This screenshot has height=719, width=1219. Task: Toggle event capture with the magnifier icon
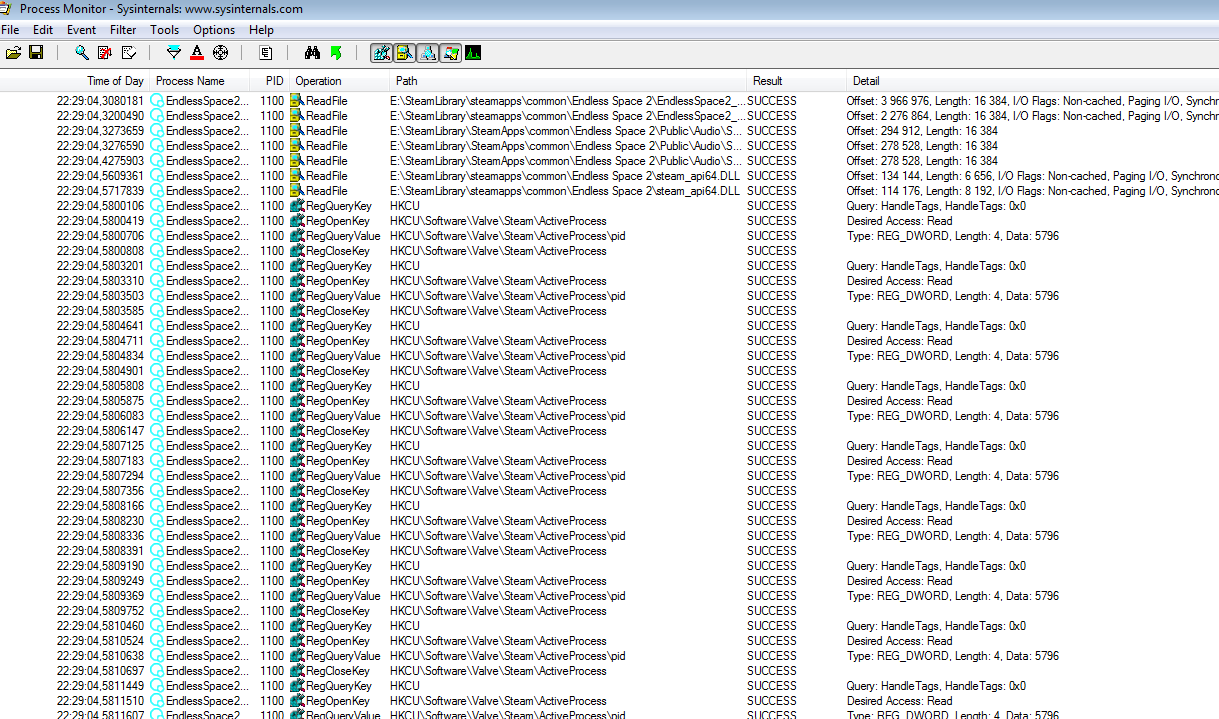82,53
